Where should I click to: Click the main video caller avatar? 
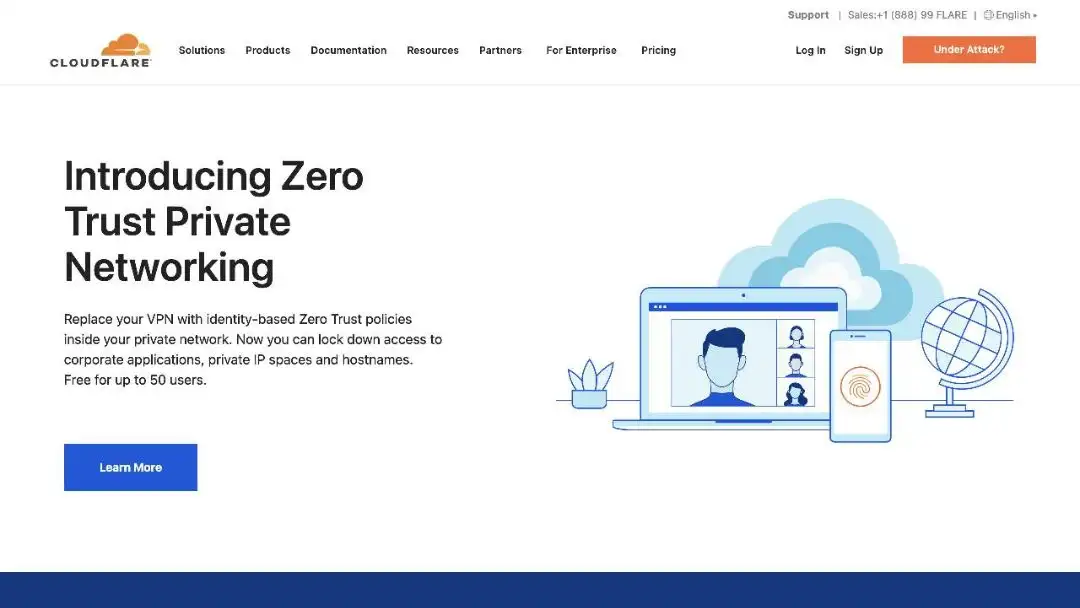(722, 364)
